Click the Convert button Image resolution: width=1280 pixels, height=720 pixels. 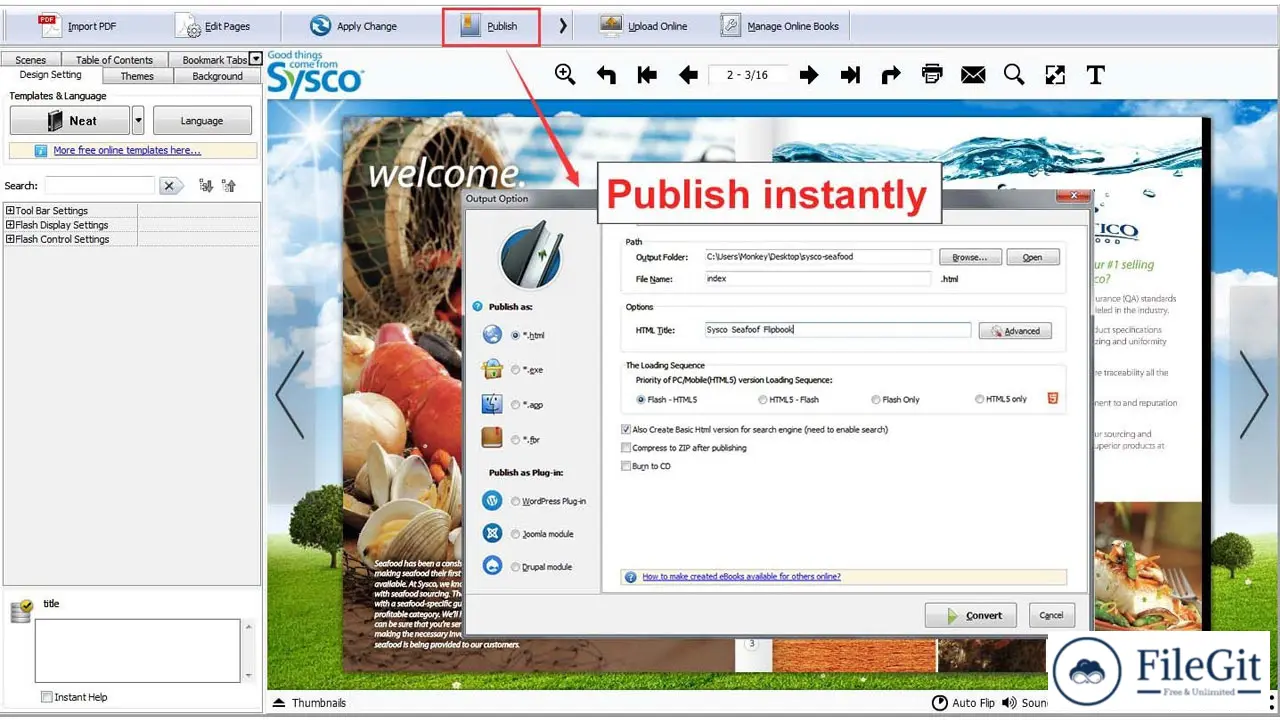(x=970, y=616)
